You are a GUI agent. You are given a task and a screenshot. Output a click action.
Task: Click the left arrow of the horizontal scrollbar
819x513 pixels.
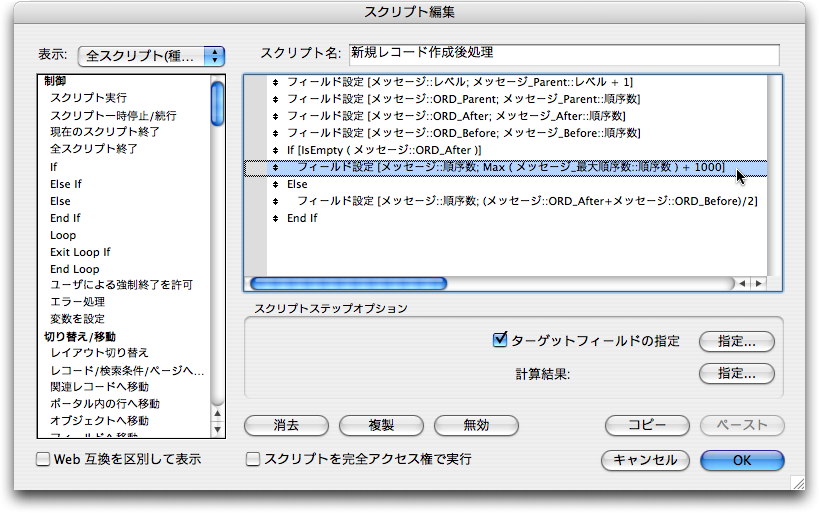tap(743, 284)
